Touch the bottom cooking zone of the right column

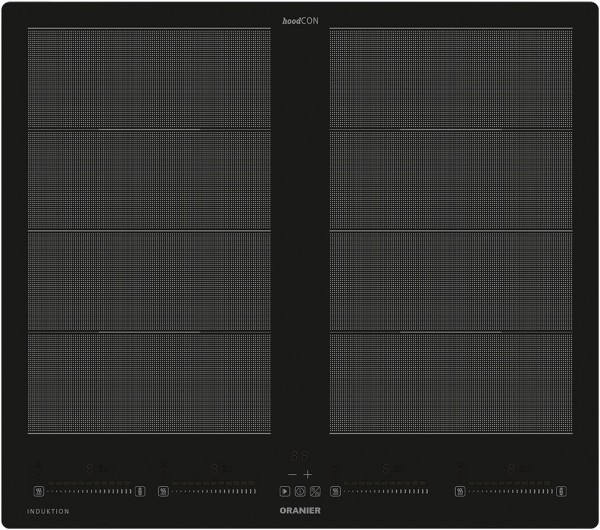click(451, 383)
